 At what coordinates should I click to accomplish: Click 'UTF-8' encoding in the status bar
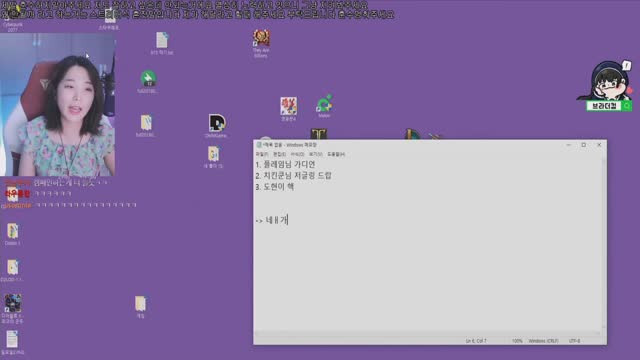click(574, 341)
